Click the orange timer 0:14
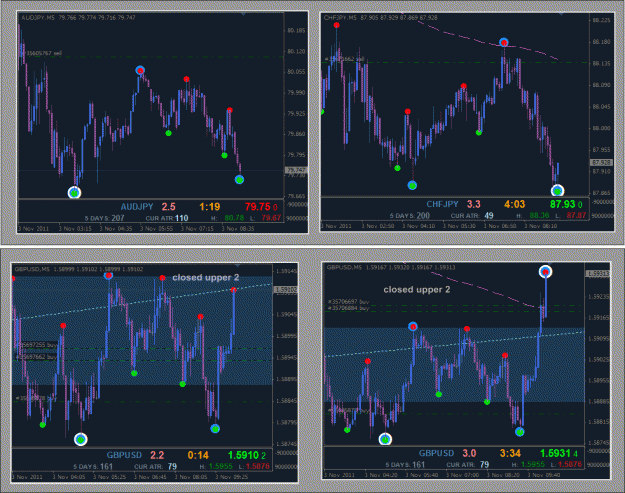 198,455
